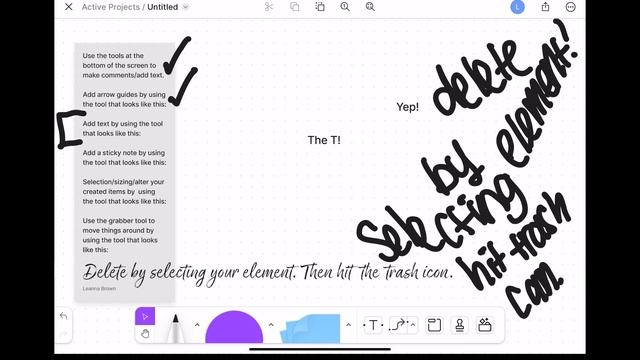Viewport: 640px width, 360px height.
Task: Expand shape options chevron beside purple circle
Action: pyautogui.click(x=271, y=325)
